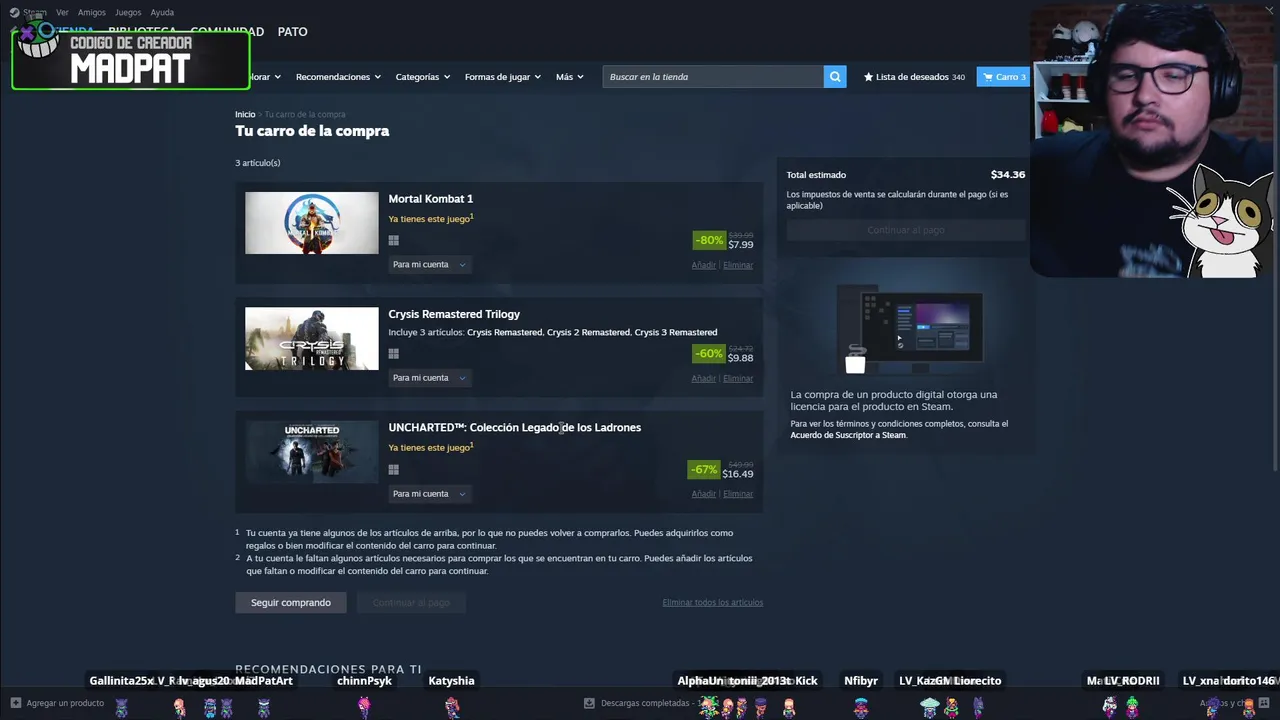Open Para mi cuenta dropdown for UNCHARTED
Screen dimensions: 1280x720
429,494
